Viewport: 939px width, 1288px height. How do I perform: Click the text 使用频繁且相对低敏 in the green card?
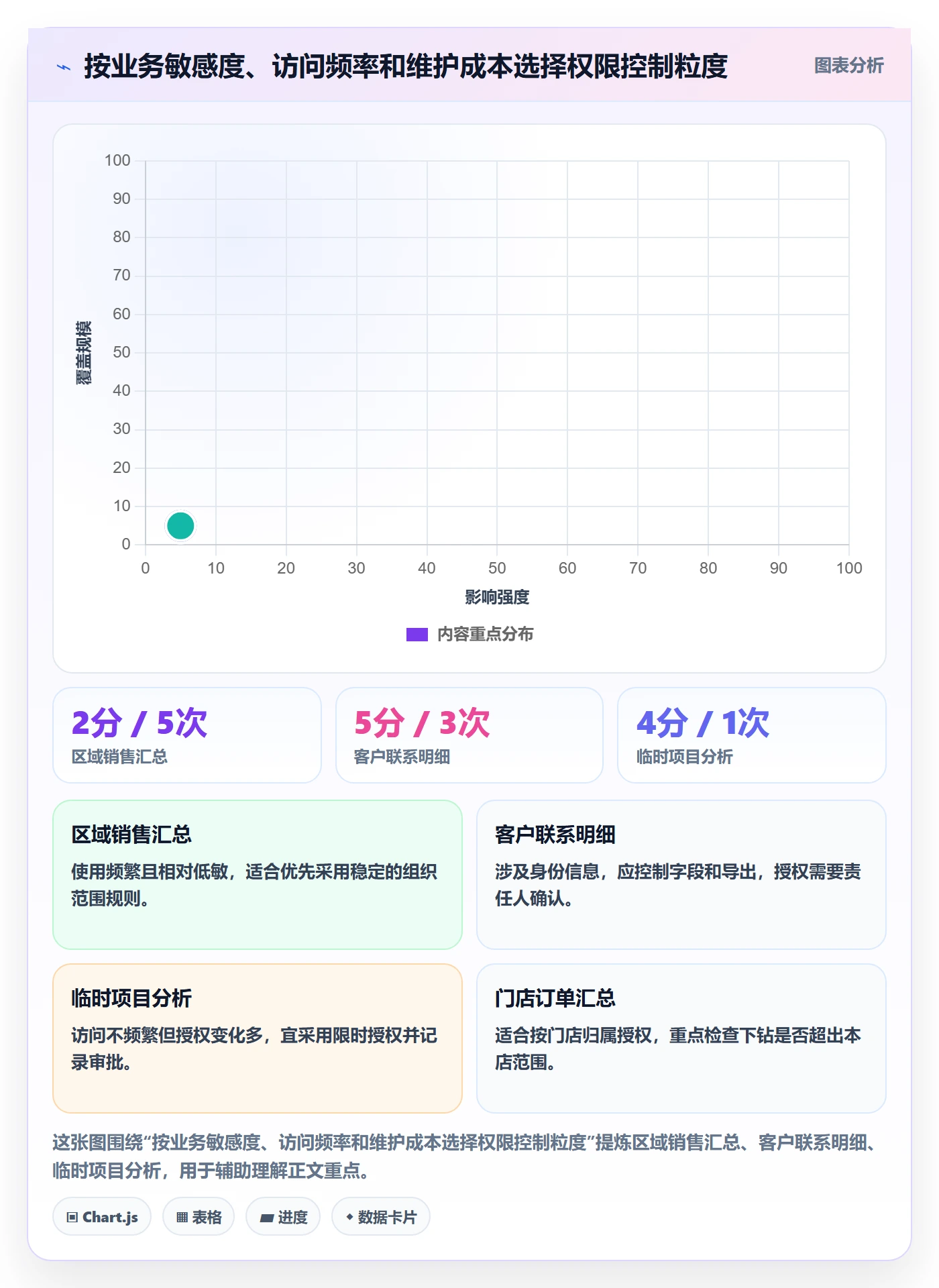click(x=150, y=871)
